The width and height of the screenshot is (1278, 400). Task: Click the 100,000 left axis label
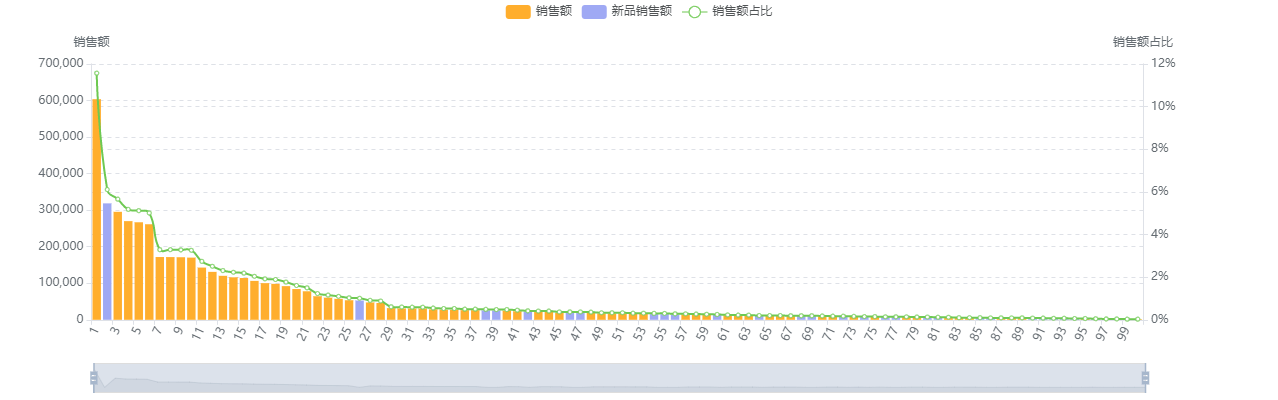(63, 283)
